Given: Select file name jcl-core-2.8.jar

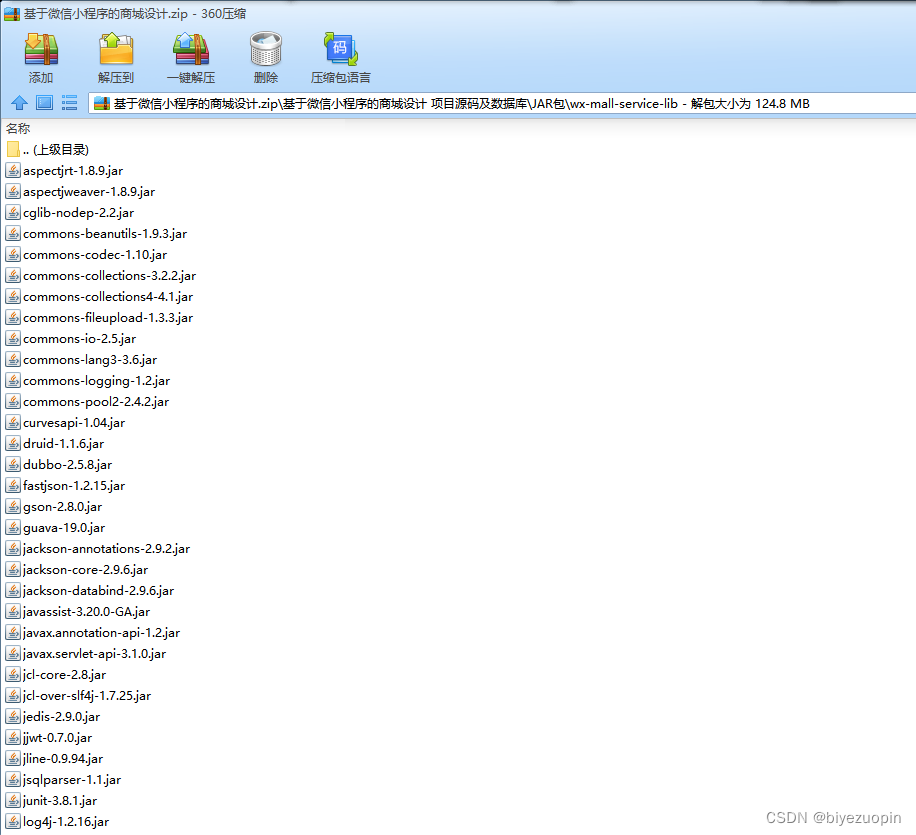Looking at the screenshot, I should (65, 675).
